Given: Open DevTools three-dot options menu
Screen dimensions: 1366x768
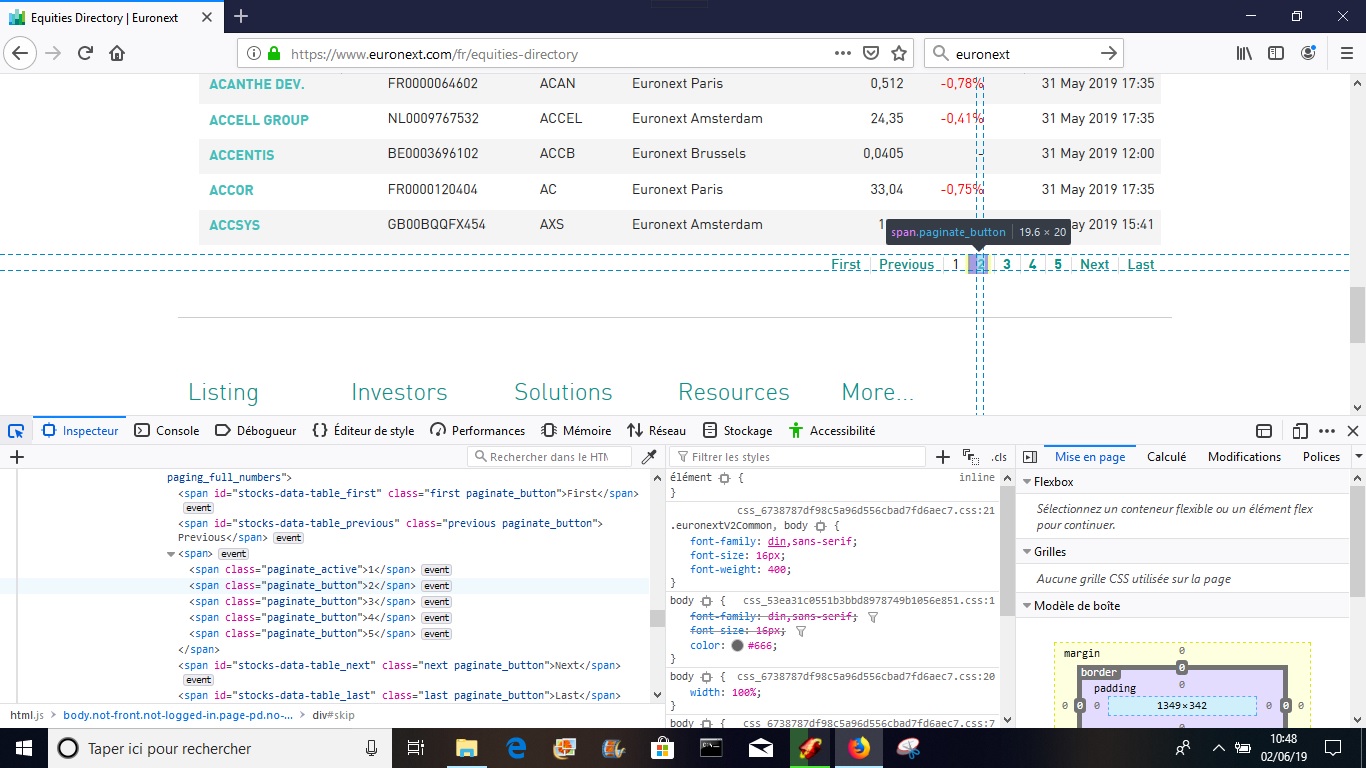Looking at the screenshot, I should 1327,431.
